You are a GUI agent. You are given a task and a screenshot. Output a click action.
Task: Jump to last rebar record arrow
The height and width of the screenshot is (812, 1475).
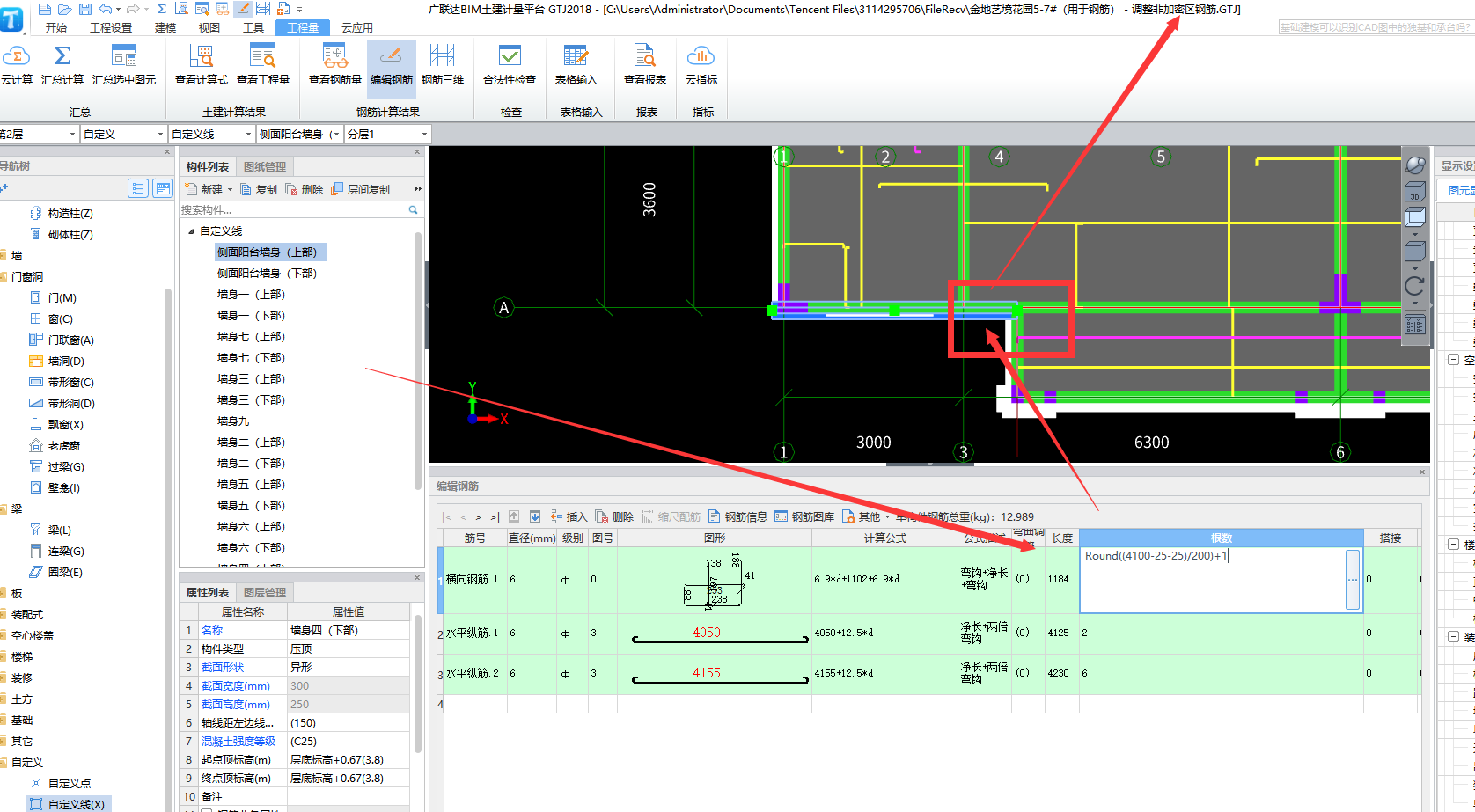click(x=495, y=517)
